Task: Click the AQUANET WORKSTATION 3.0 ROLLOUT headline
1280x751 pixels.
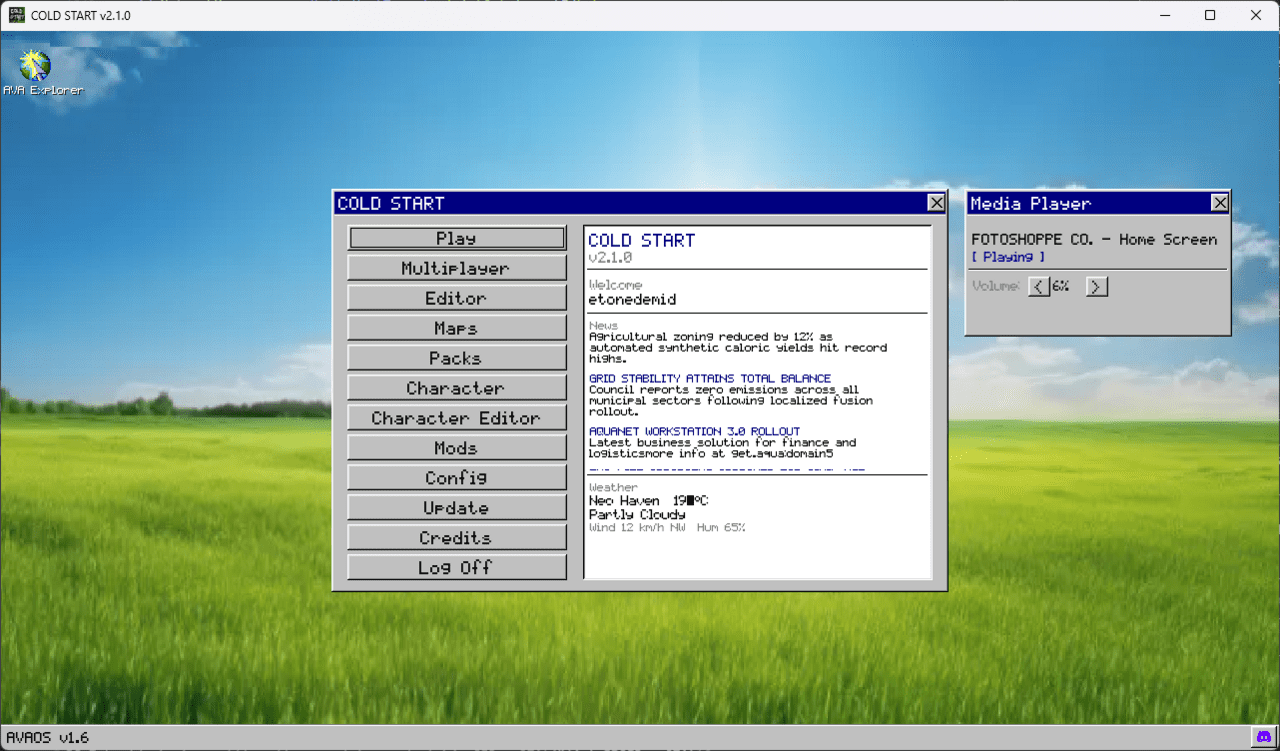Action: click(x=694, y=431)
